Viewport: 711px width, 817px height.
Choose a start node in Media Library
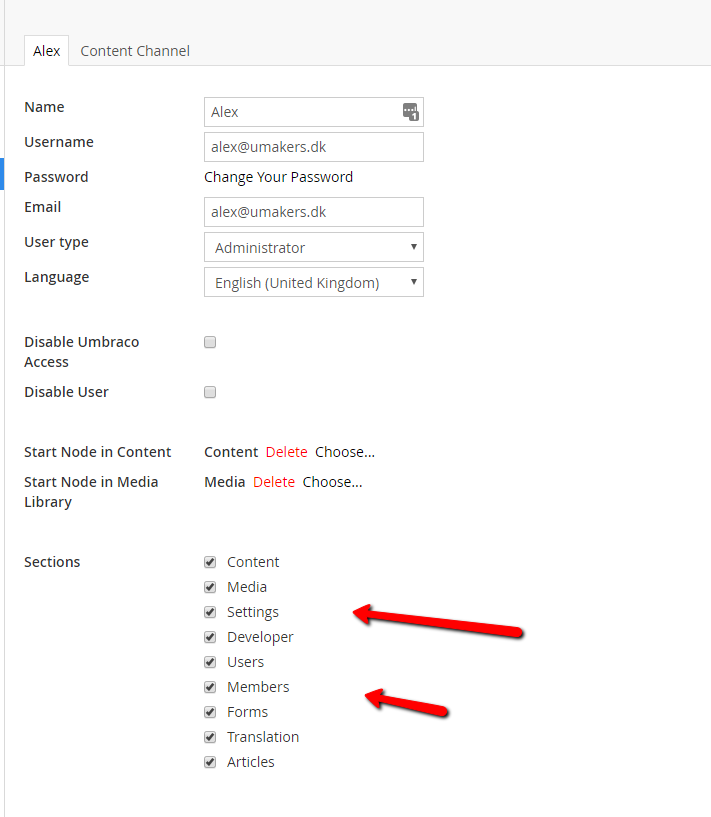pos(332,482)
